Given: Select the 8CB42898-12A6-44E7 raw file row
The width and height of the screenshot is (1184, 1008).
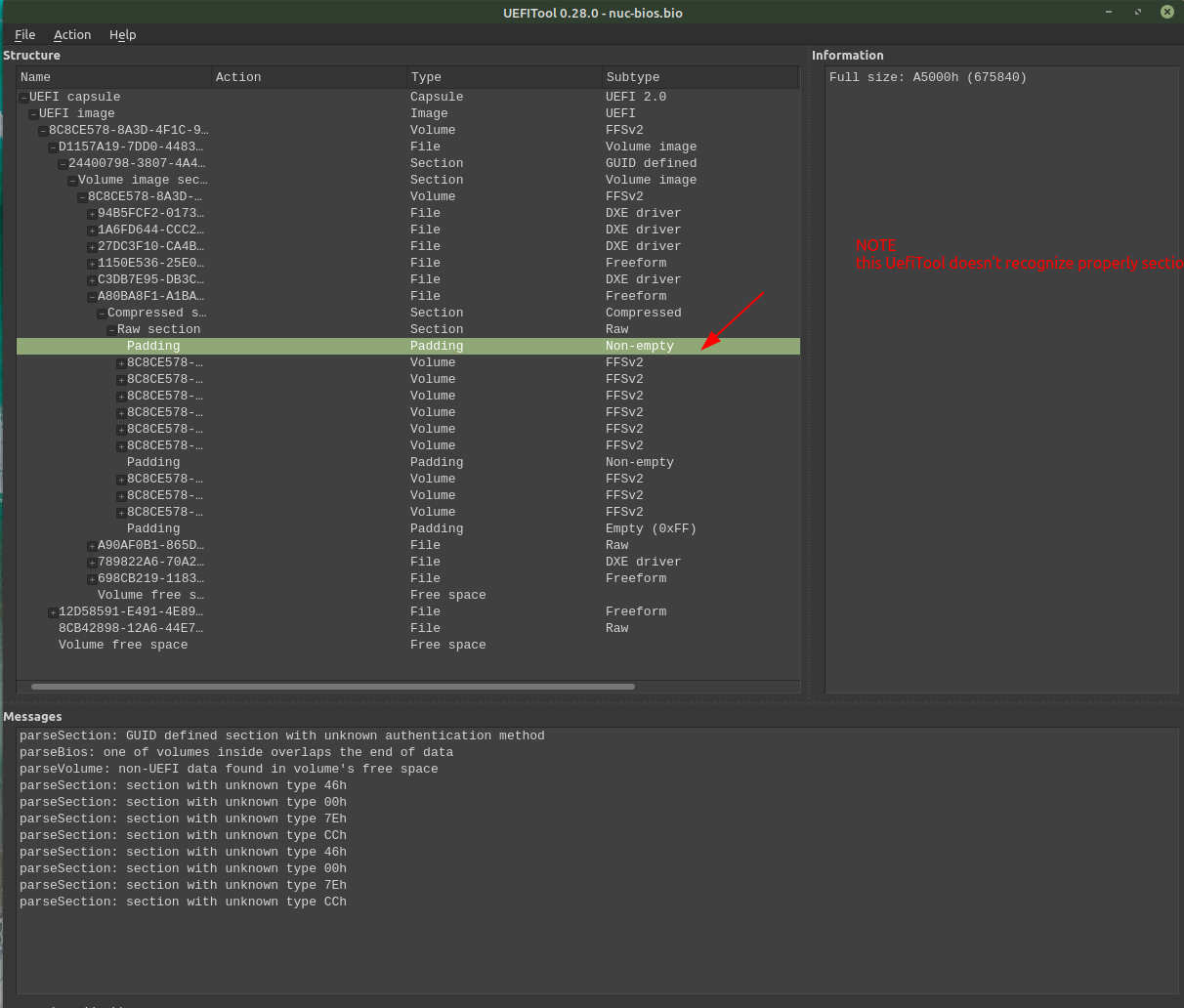Looking at the screenshot, I should pyautogui.click(x=408, y=628).
